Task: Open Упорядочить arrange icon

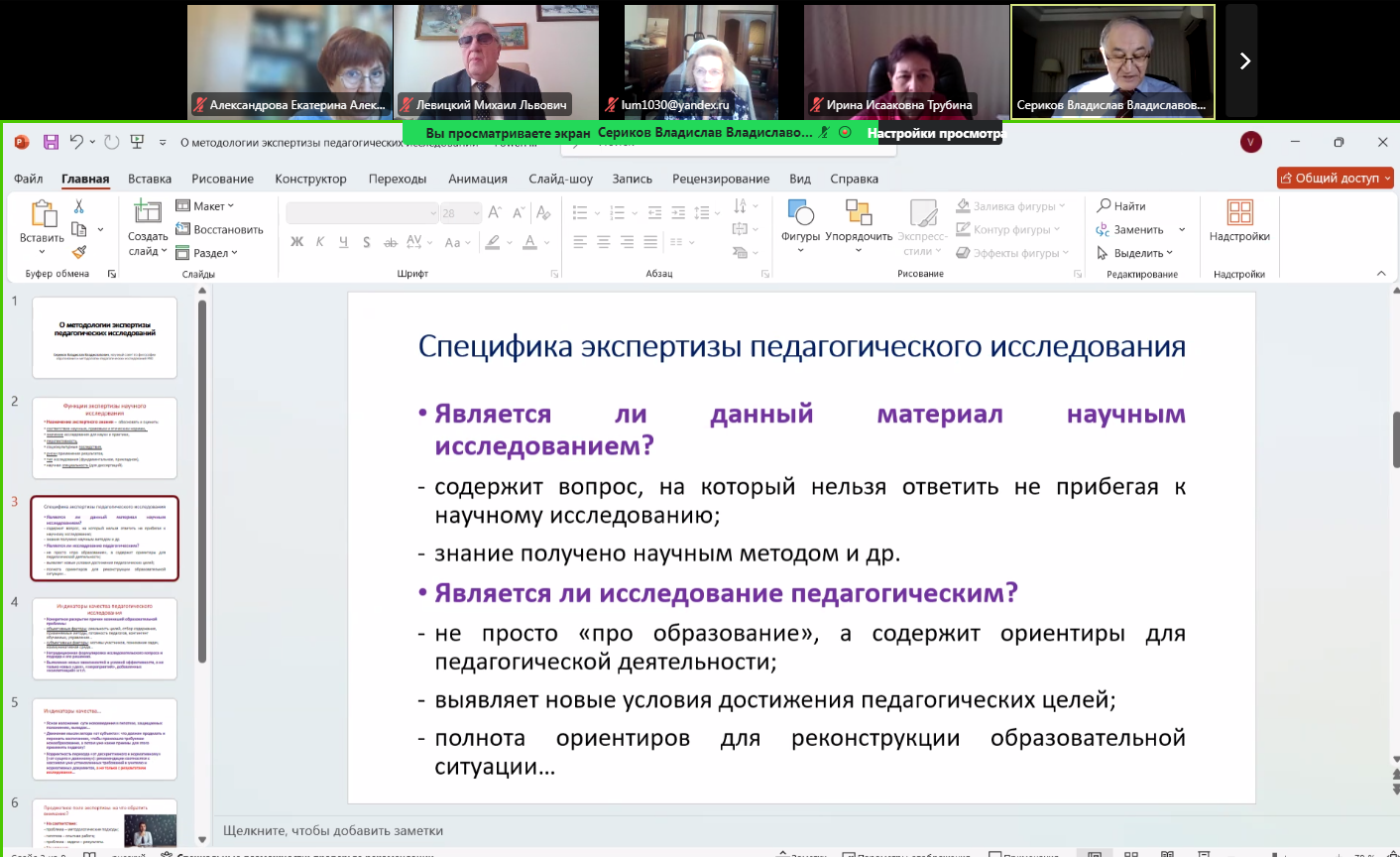Action: (859, 220)
